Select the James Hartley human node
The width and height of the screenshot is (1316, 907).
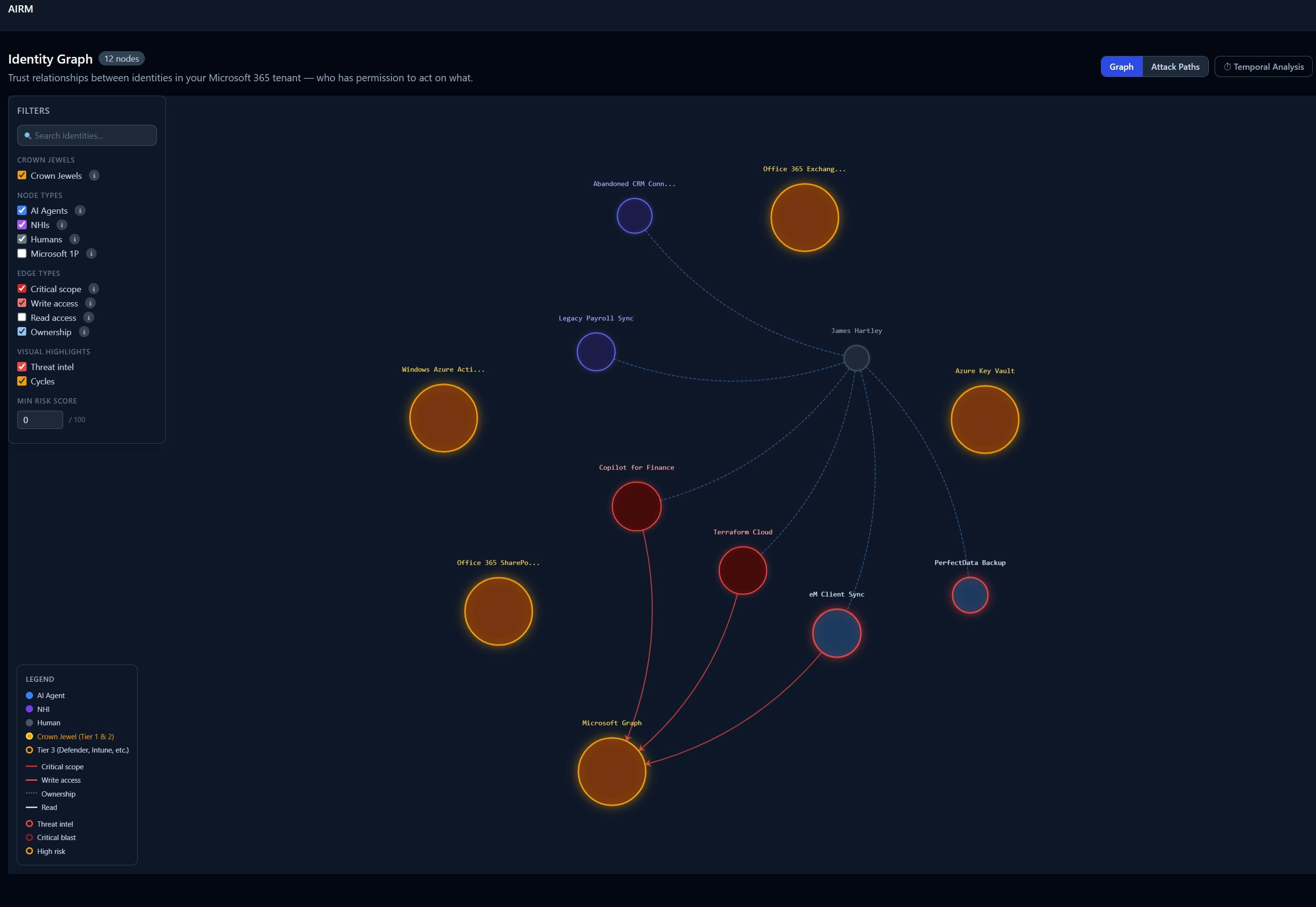tap(856, 358)
